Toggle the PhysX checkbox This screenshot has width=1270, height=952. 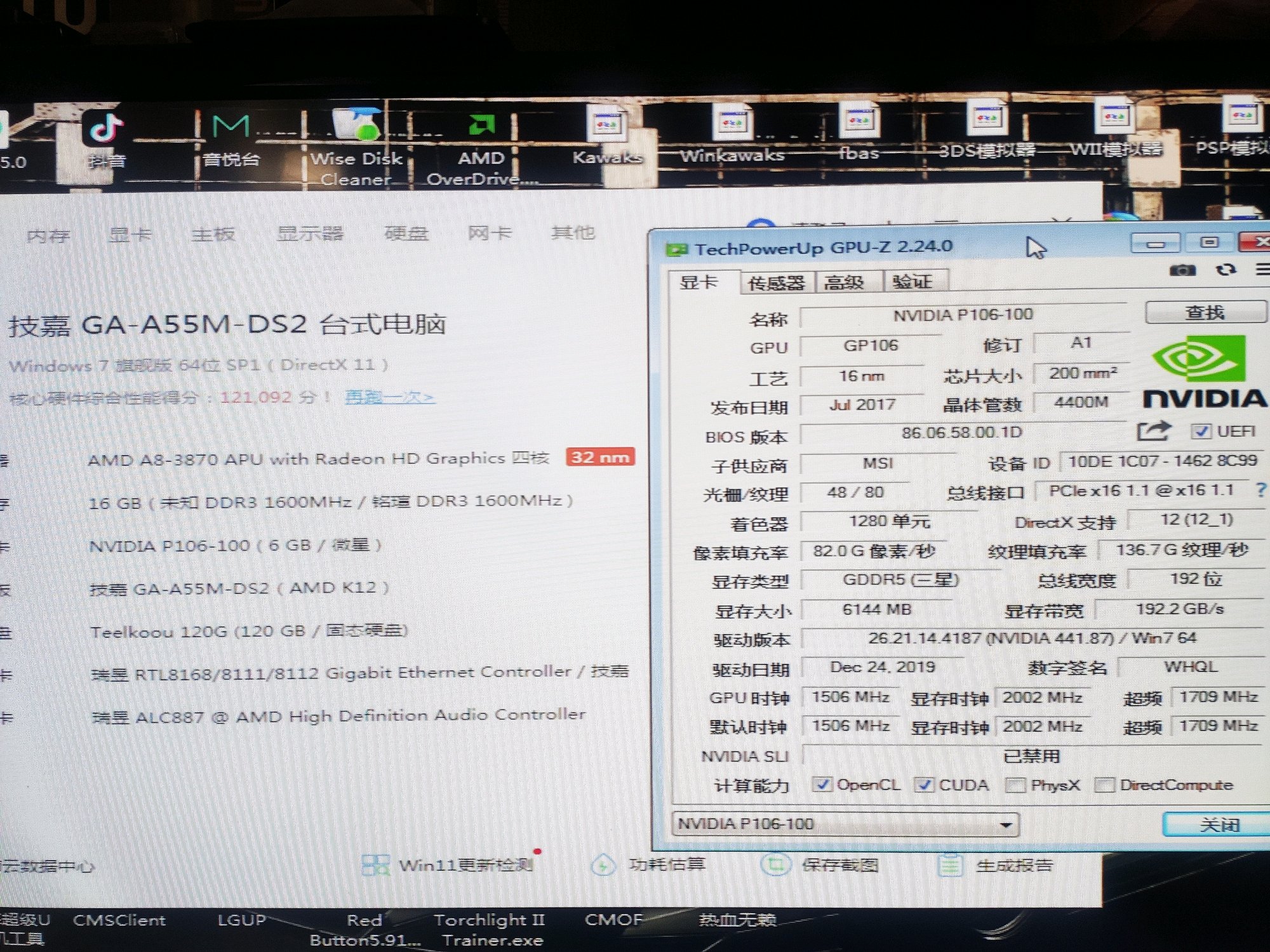tap(1015, 785)
